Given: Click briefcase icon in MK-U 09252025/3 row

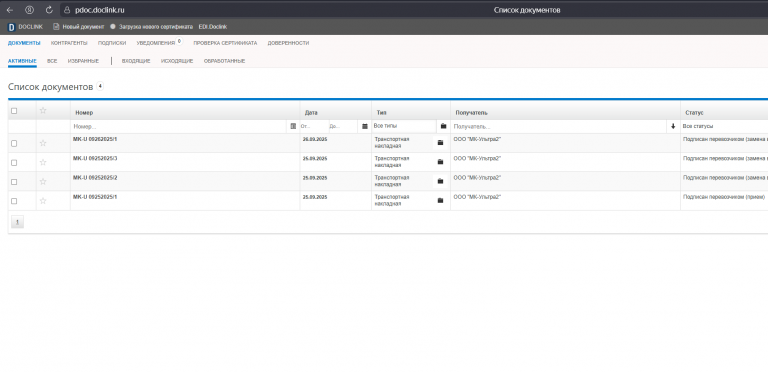Looking at the screenshot, I should [x=440, y=162].
